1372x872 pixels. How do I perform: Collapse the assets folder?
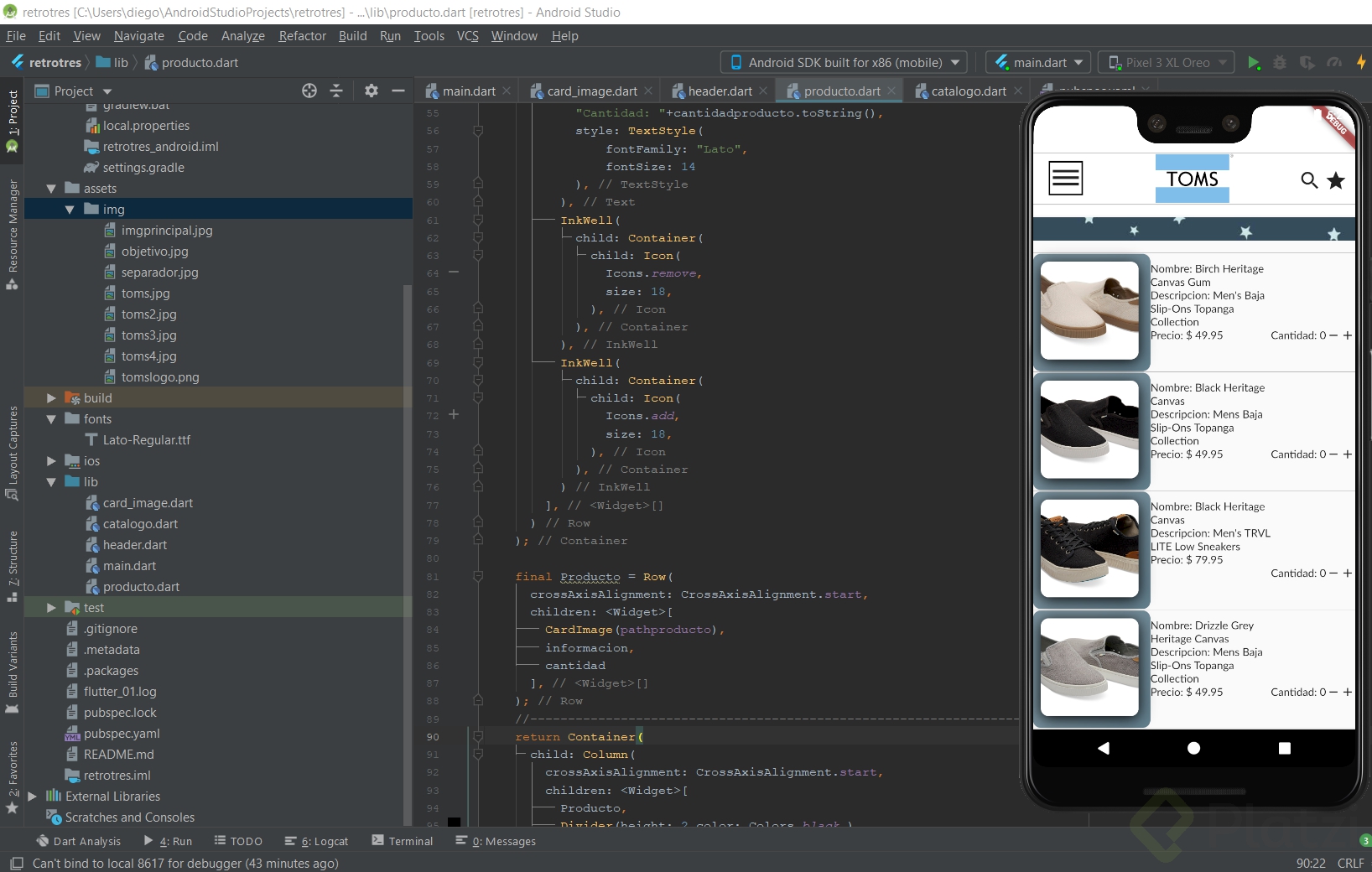click(x=51, y=189)
